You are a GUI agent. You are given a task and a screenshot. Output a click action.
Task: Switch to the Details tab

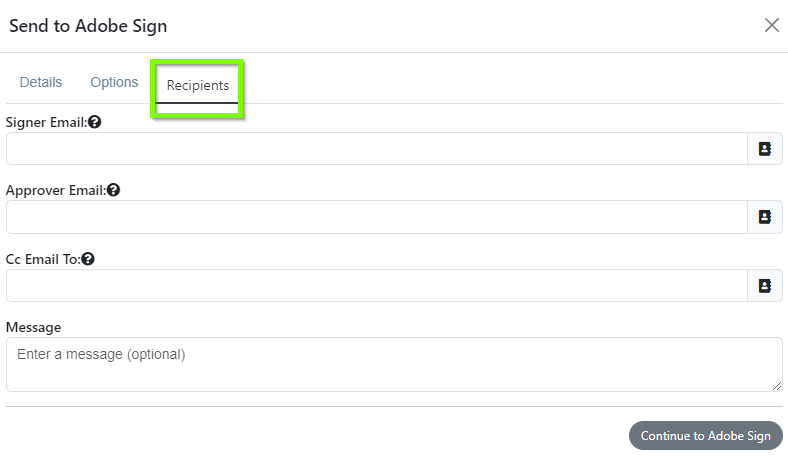(x=41, y=82)
